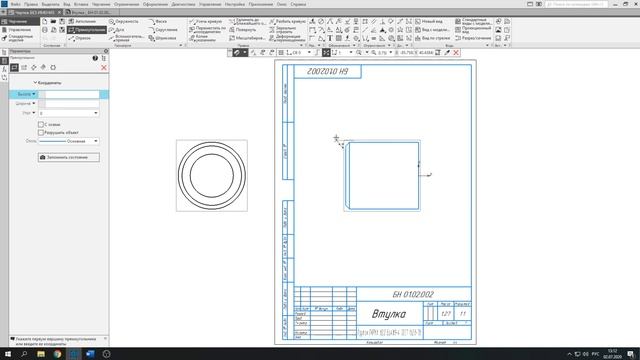
Task: Click the Запомнить состояние button
Action: pyautogui.click(x=69, y=157)
